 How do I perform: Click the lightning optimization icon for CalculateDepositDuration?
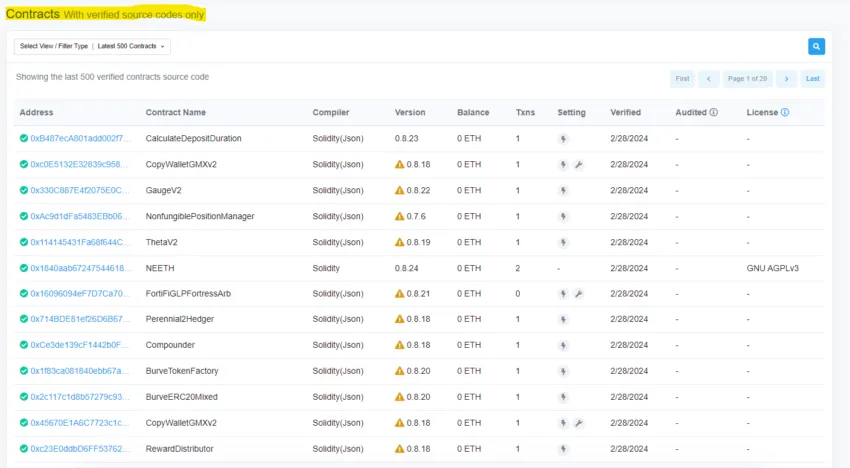[563, 139]
